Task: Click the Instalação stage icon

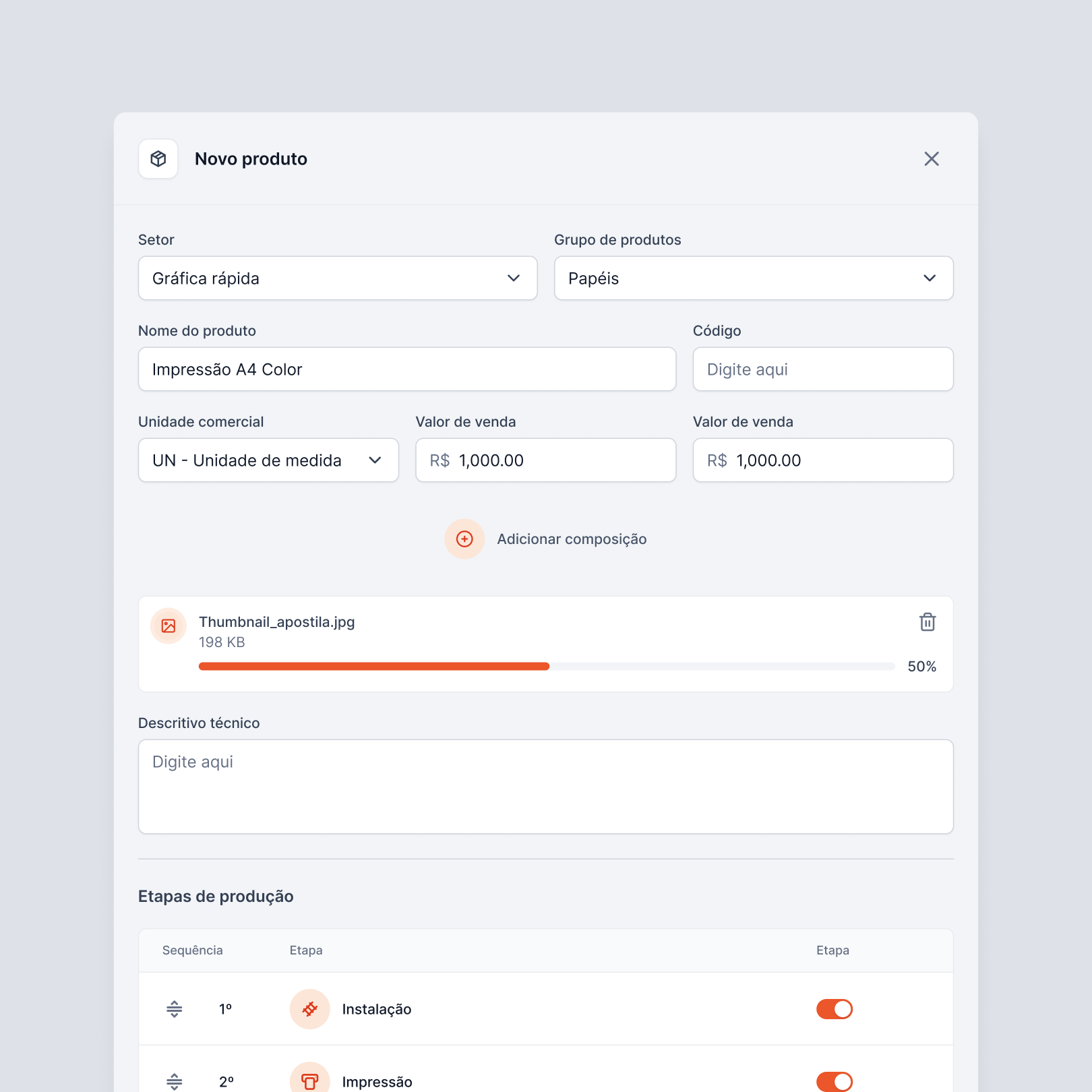Action: [309, 1009]
